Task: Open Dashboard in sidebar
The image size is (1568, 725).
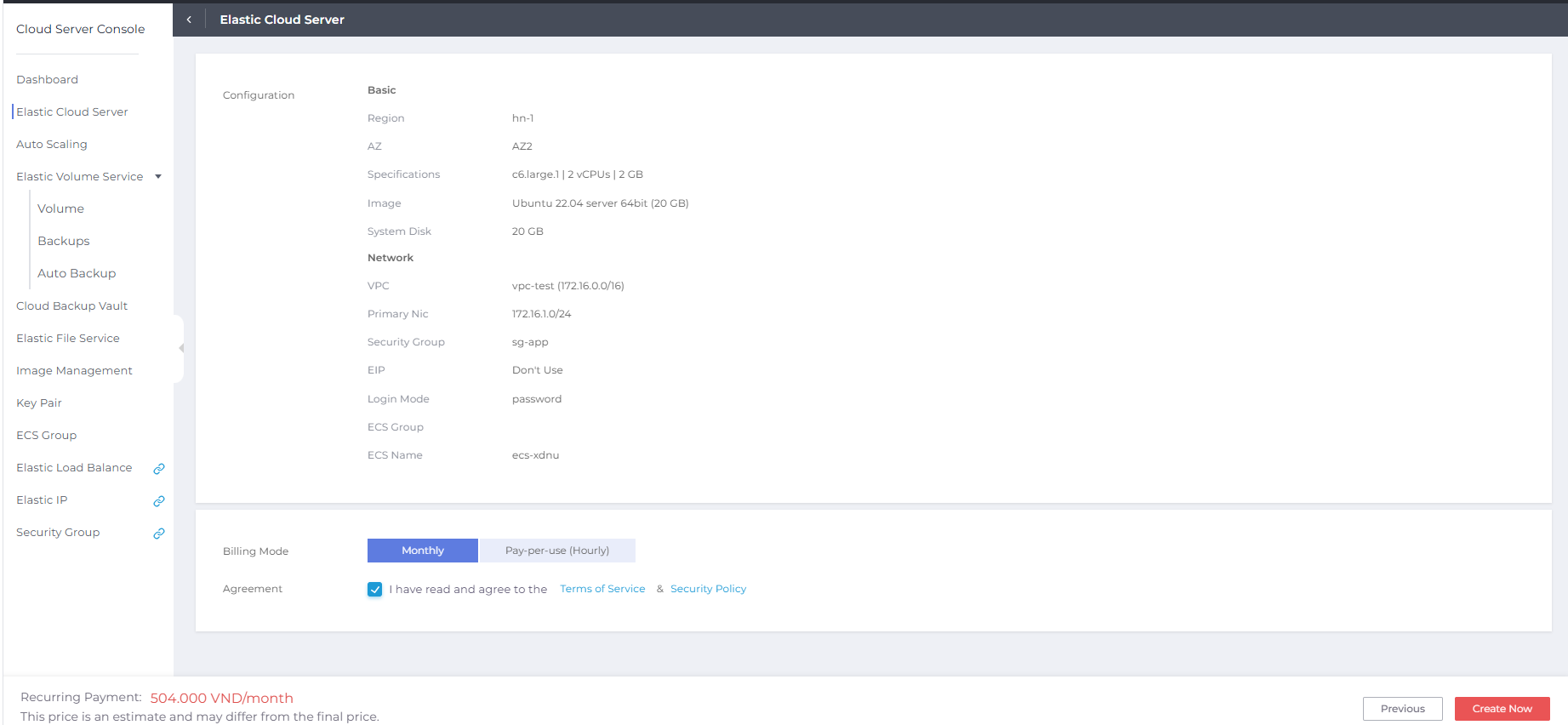Action: click(48, 80)
